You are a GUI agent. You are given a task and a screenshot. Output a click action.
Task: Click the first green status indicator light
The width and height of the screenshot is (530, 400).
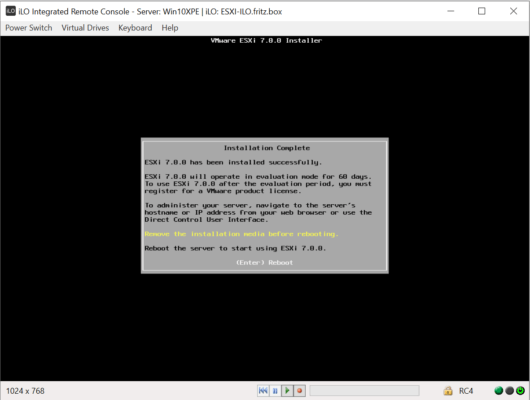pyautogui.click(x=499, y=391)
